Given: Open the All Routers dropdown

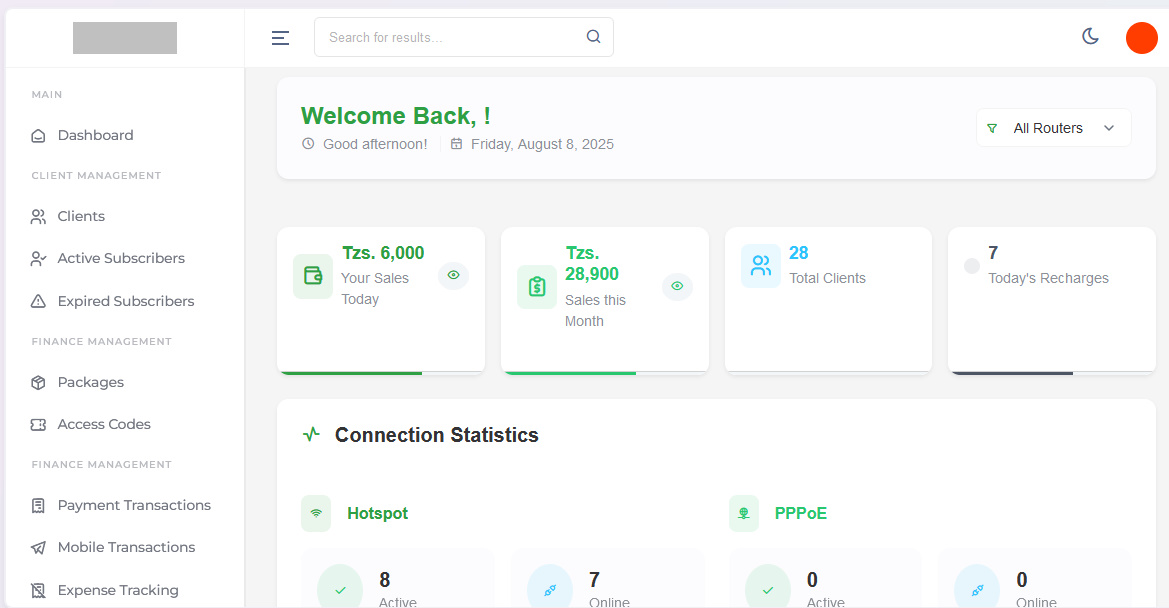Looking at the screenshot, I should [1053, 128].
